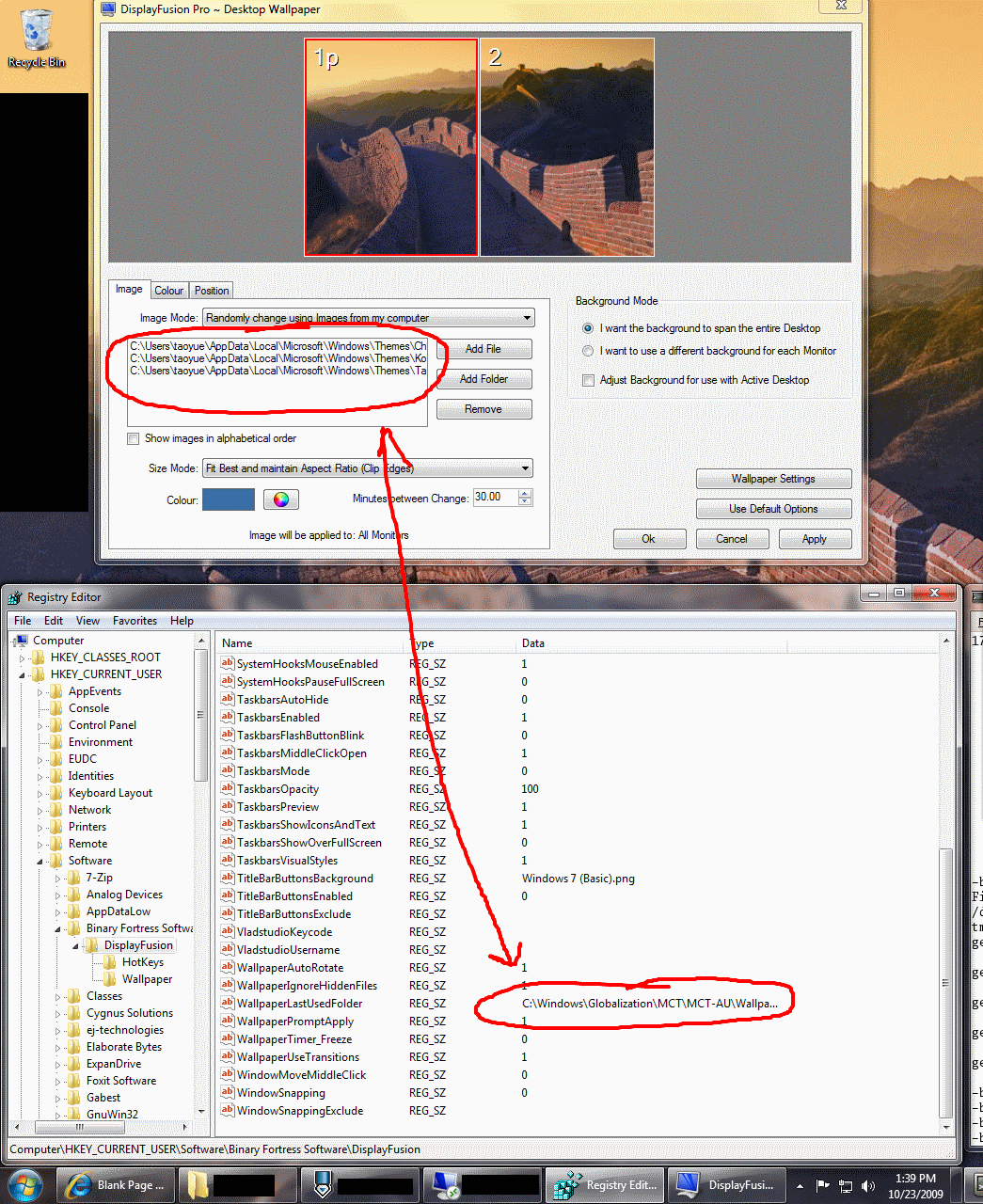Enable Show images in alphabetical order

[134, 438]
